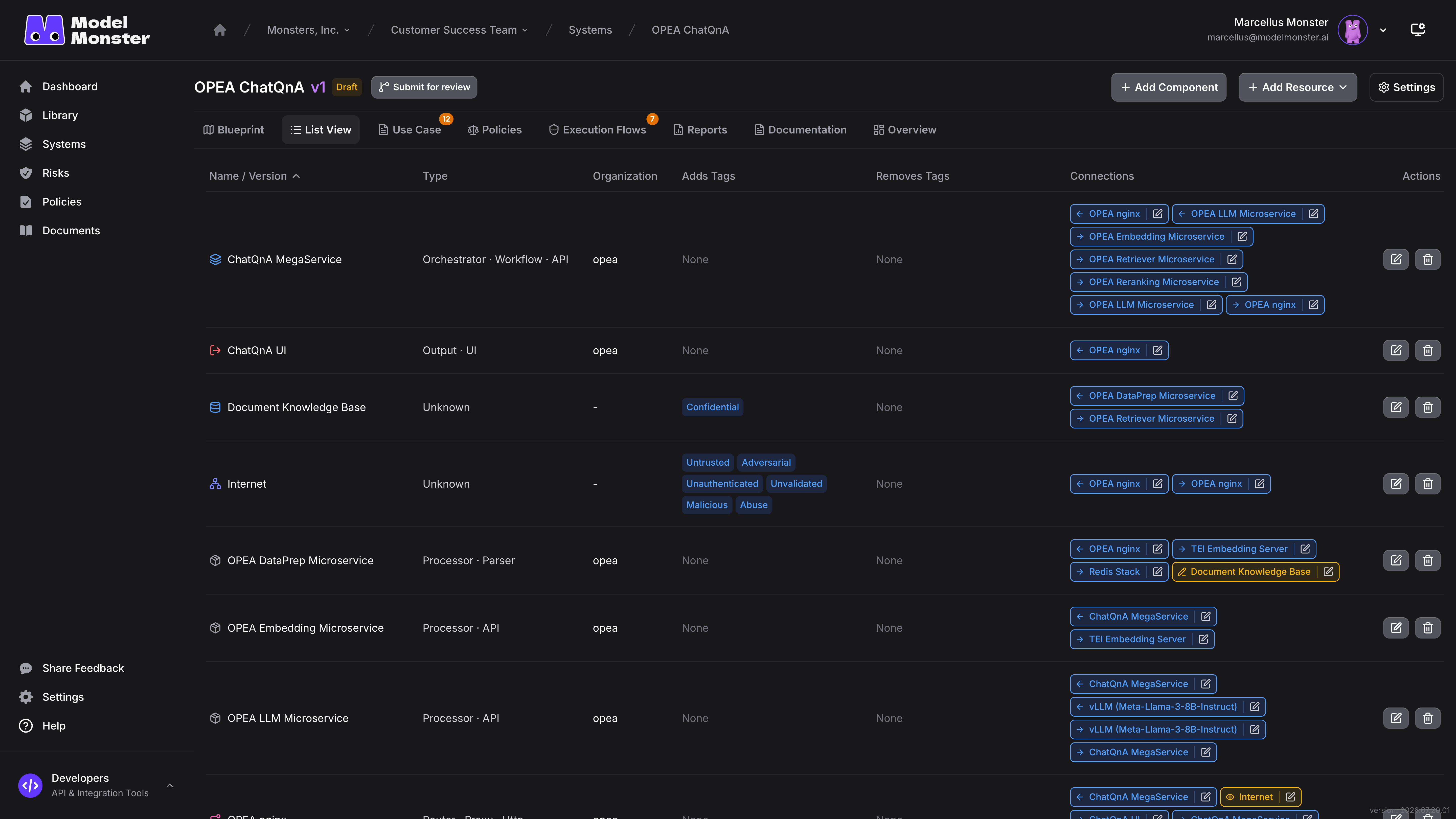Edit the ChatQnA MegaService row
The width and height of the screenshot is (1456, 819).
pos(1396,259)
